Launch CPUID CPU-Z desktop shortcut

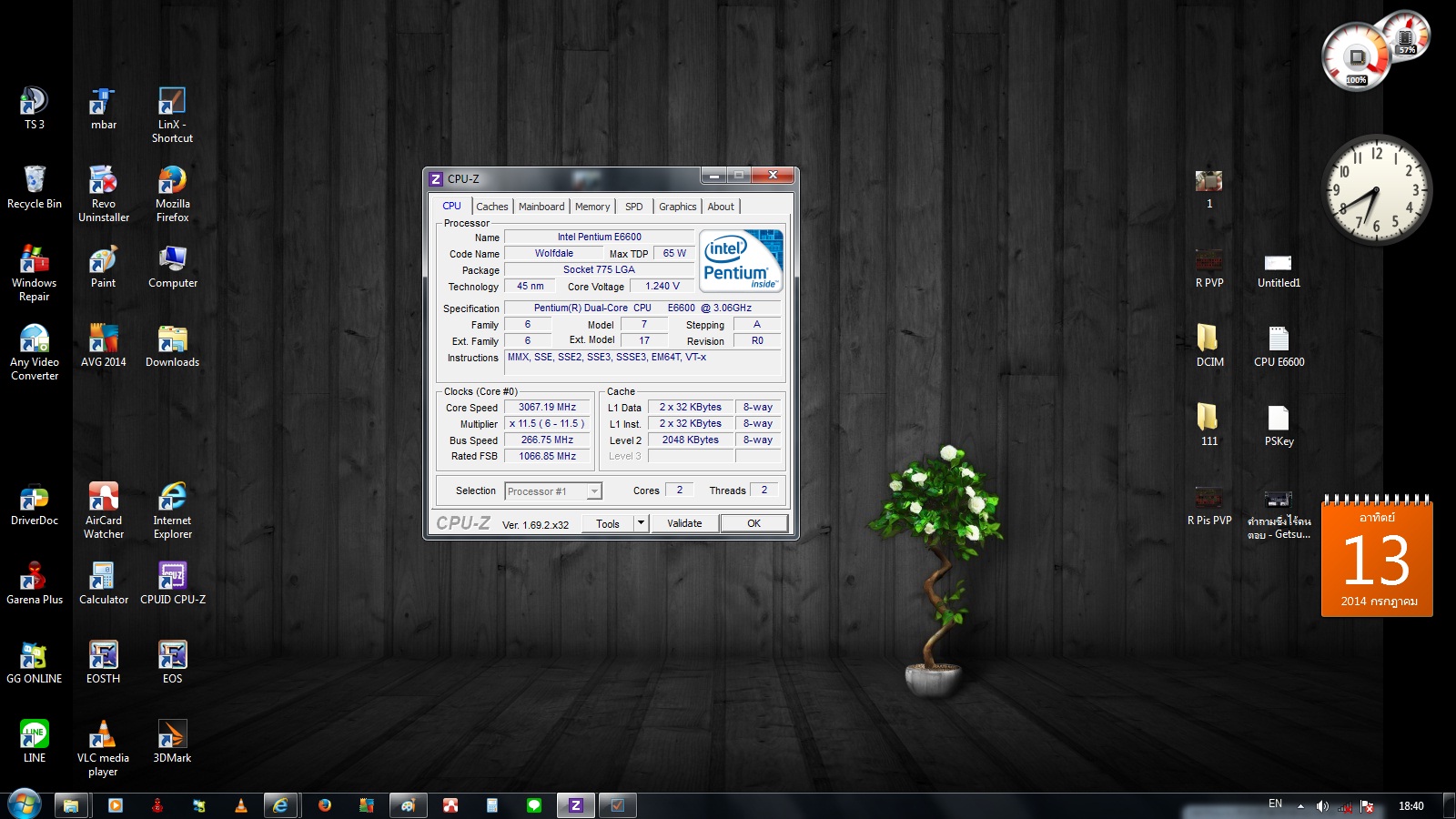coord(172,582)
